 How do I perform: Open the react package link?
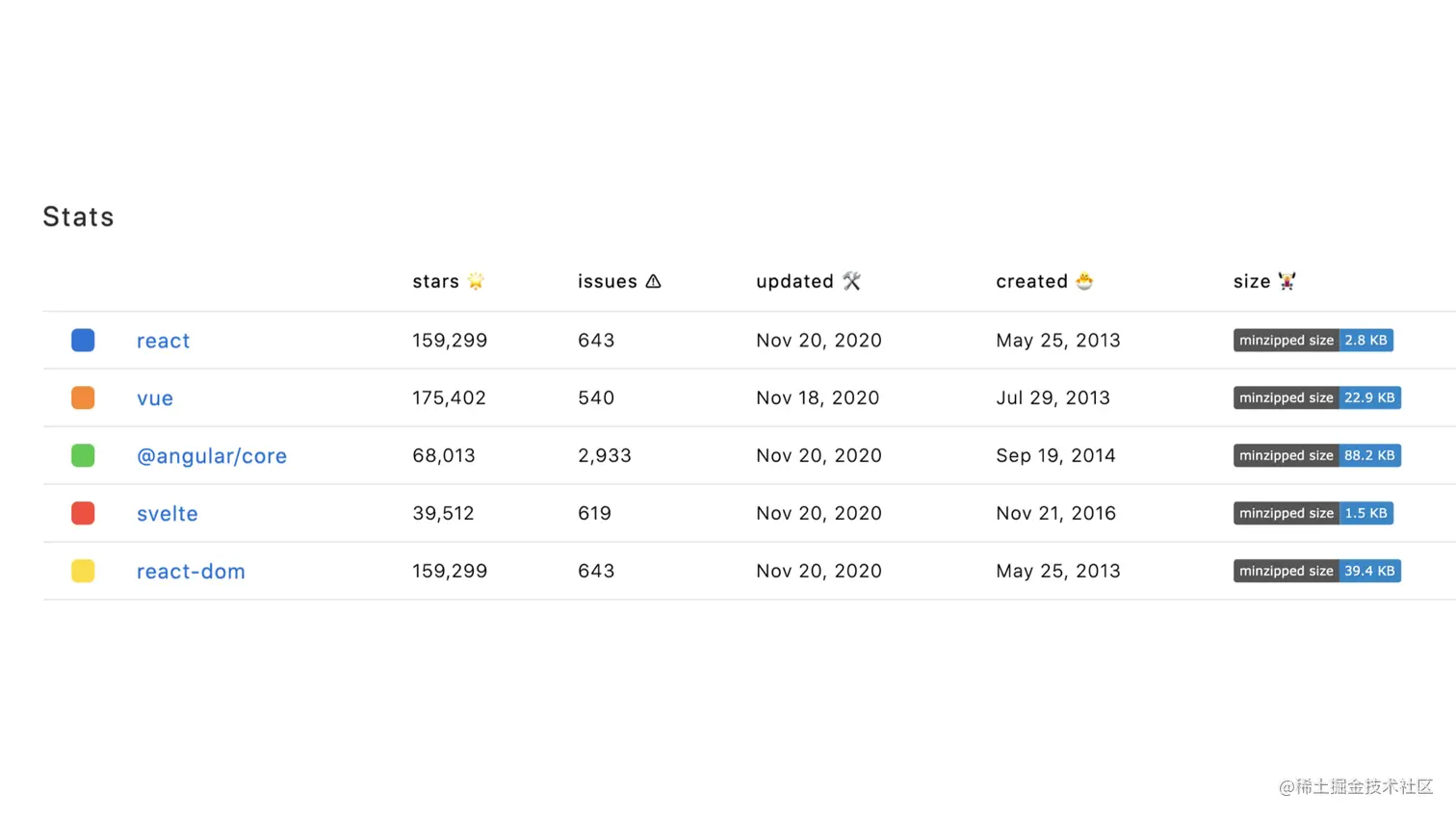tap(163, 341)
